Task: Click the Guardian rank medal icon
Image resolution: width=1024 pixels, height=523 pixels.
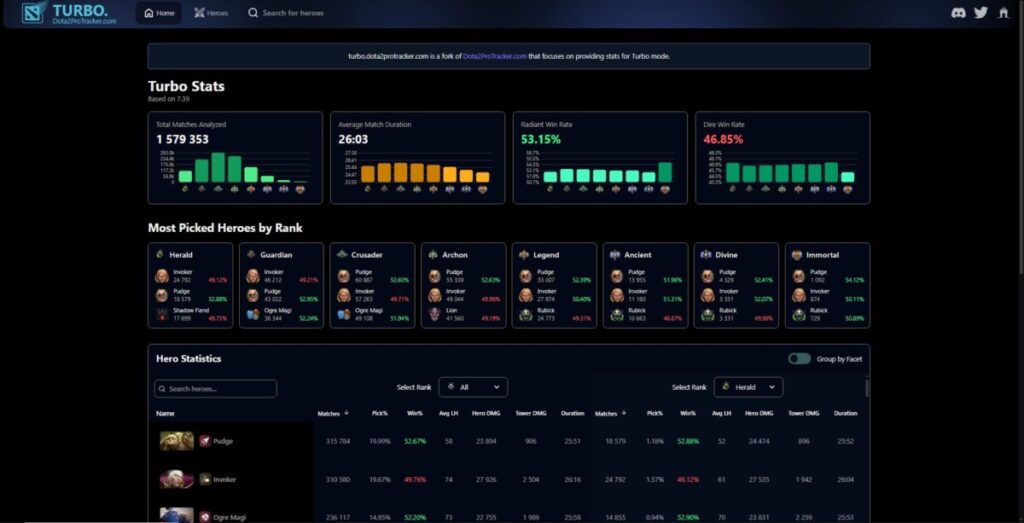Action: pos(251,255)
